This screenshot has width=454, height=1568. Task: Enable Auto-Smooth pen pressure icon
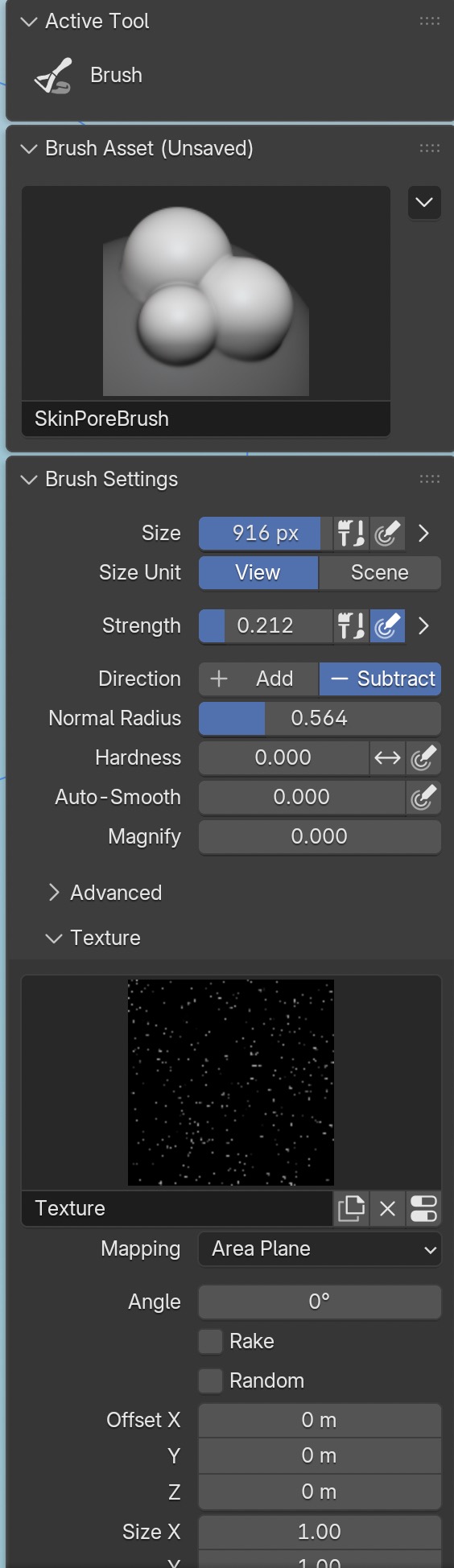tap(423, 797)
